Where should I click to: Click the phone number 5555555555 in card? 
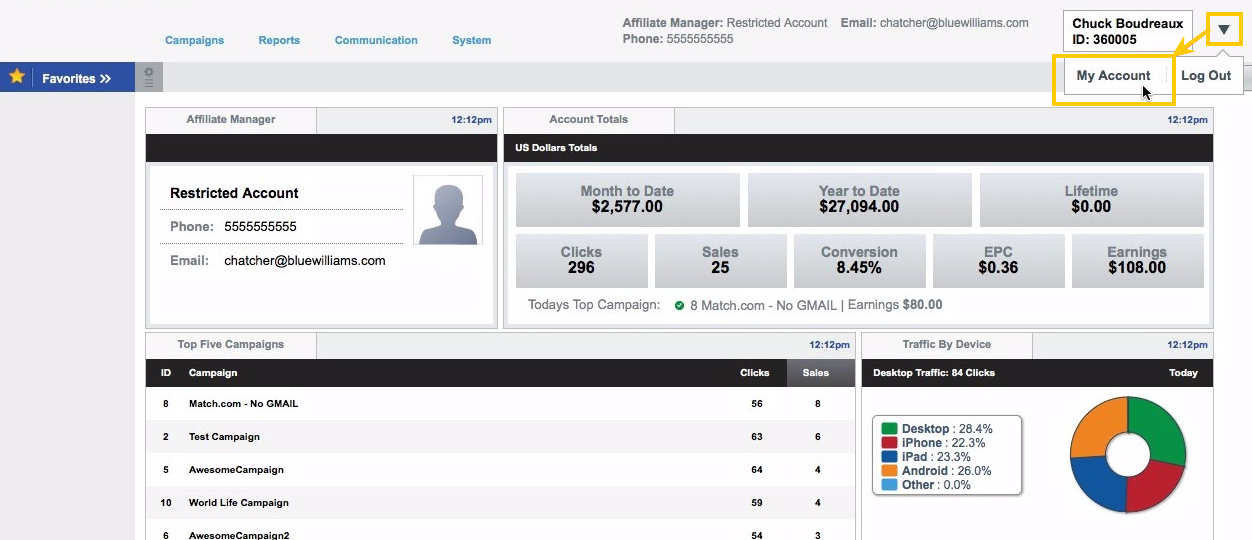click(x=260, y=226)
